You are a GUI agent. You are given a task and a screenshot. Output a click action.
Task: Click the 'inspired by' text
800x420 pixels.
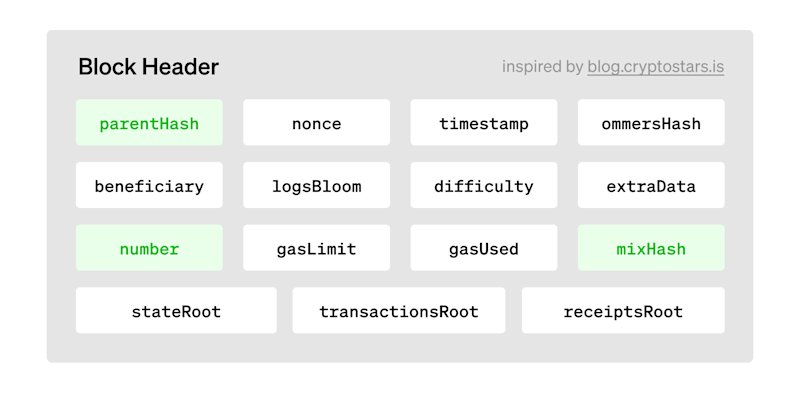pyautogui.click(x=542, y=67)
